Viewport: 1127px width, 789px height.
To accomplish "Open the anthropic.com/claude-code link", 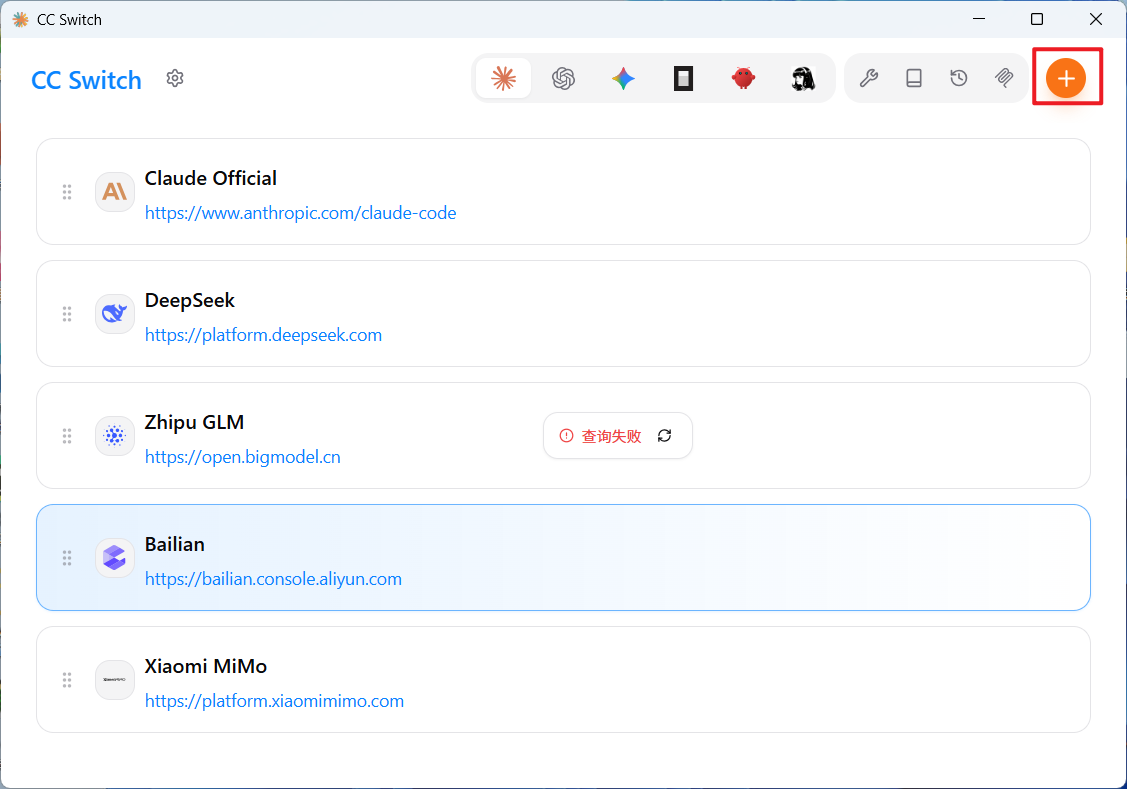I will 300,213.
